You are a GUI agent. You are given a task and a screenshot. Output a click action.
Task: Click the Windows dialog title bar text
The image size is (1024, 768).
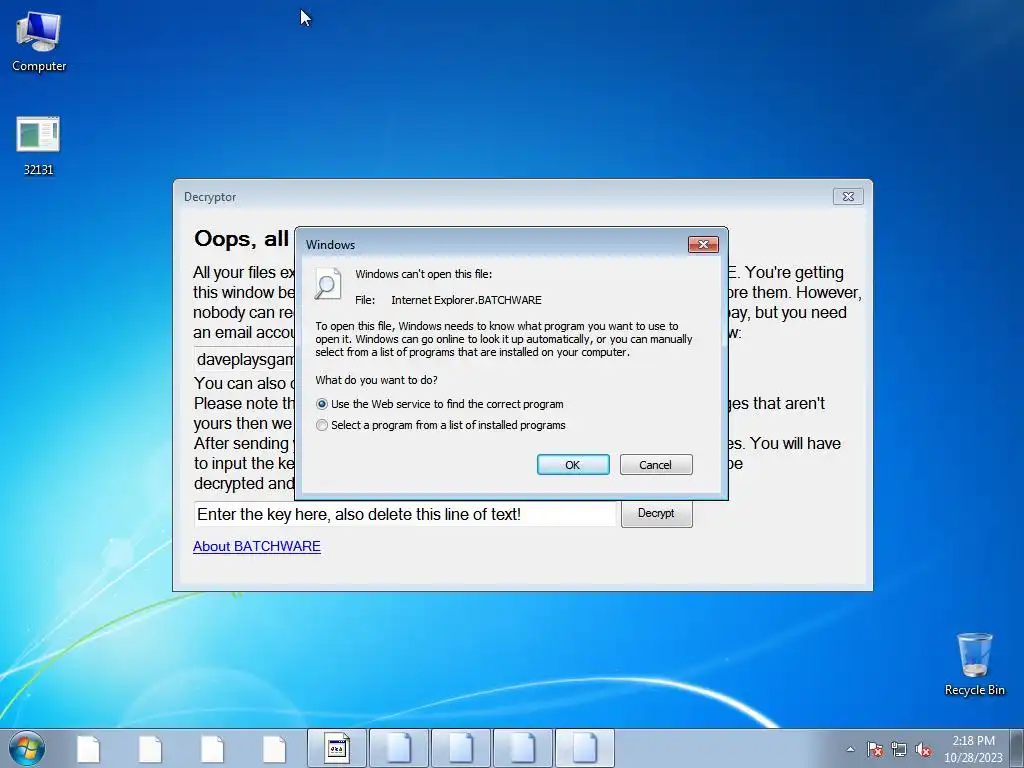coord(330,245)
